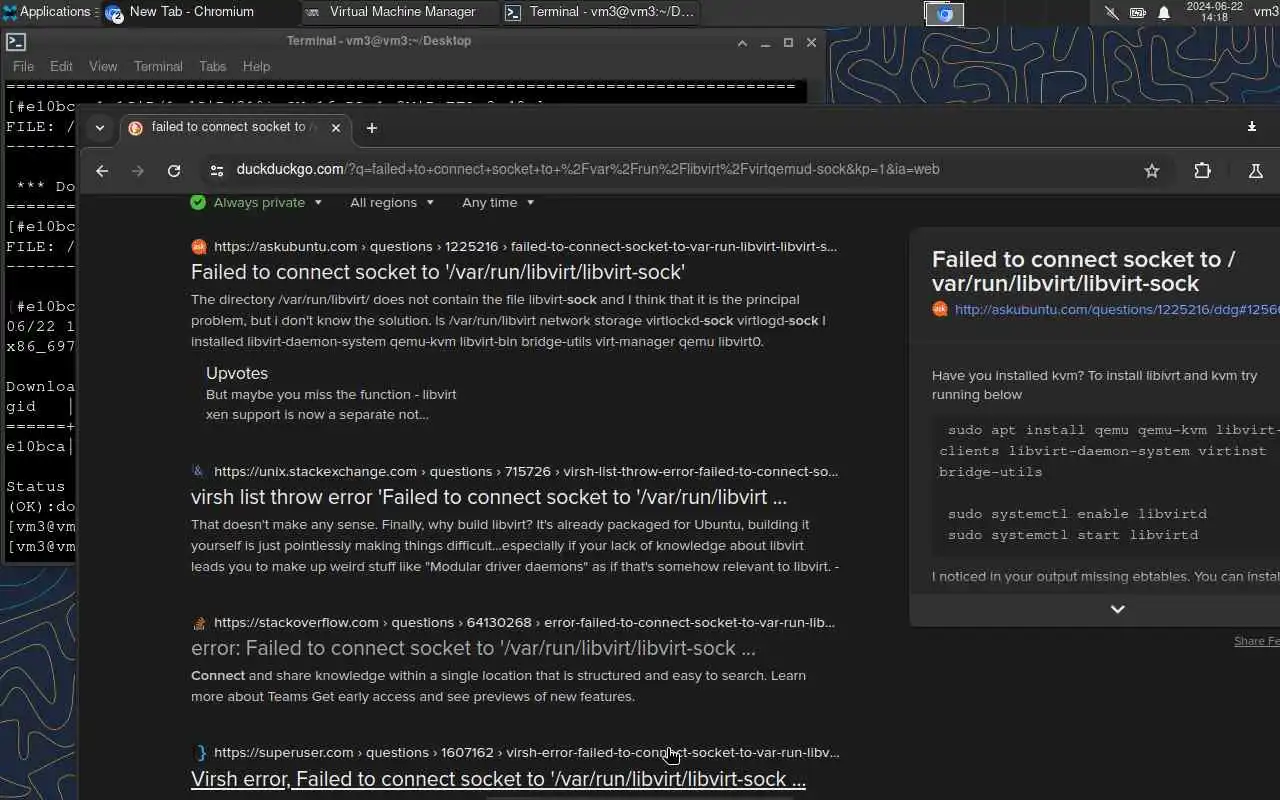Click the askubuntu favicon beside first result
The width and height of the screenshot is (1280, 800).
pos(199,247)
